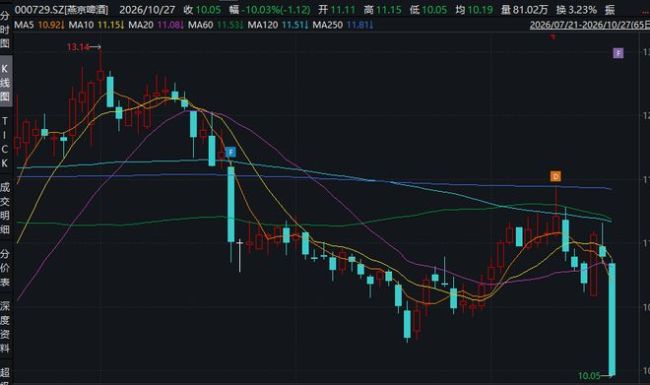Click the MA5 10.92 indicator label

click(x=39, y=25)
